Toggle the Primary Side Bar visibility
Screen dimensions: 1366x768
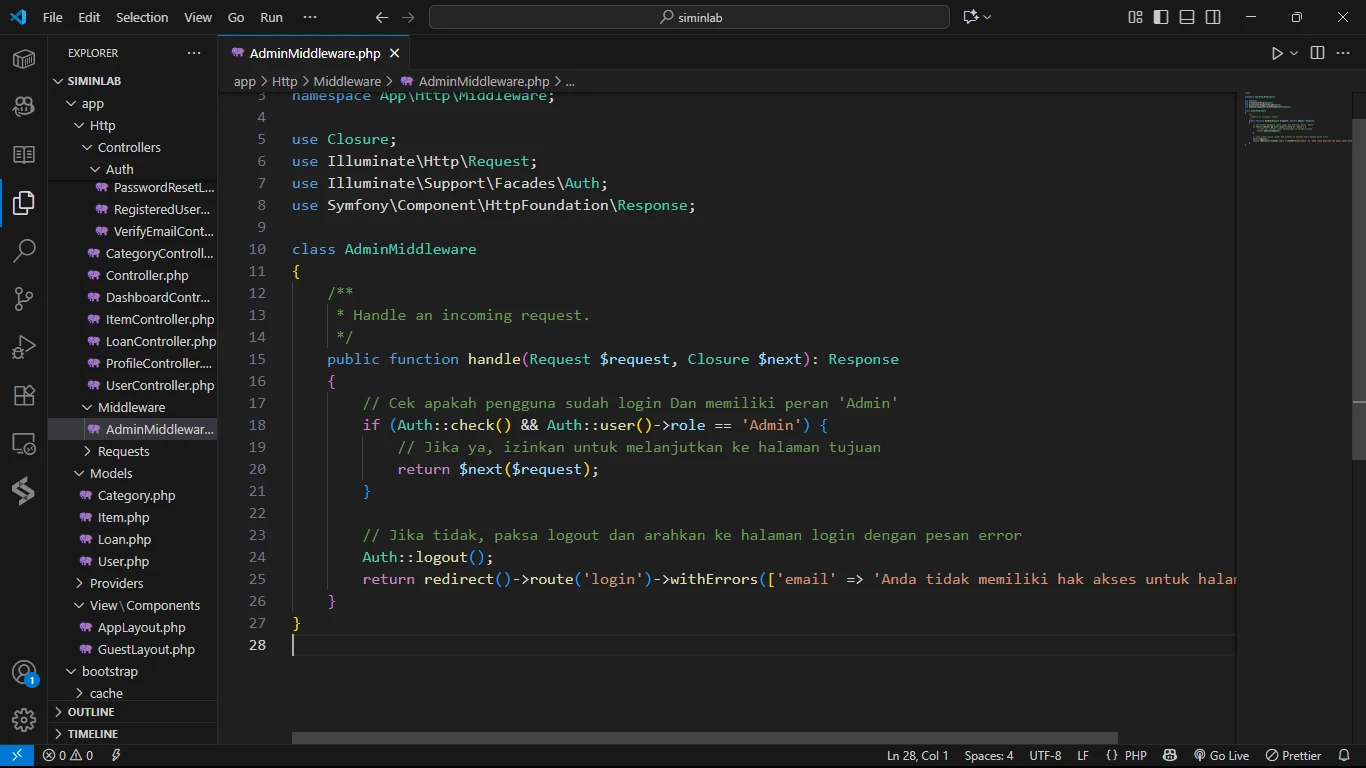1161,17
